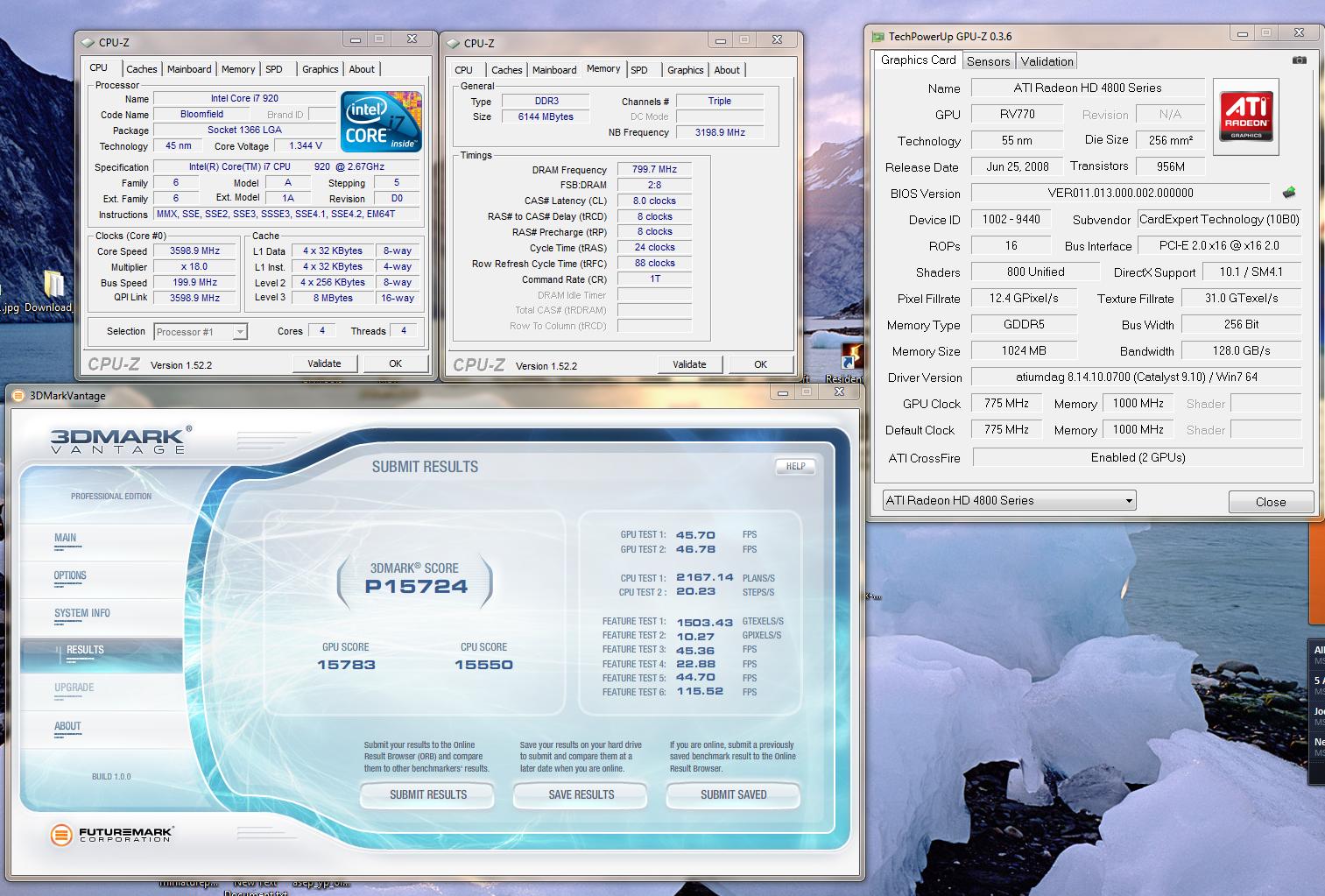The height and width of the screenshot is (896, 1325).
Task: Click the Bandwidth 128.0 GB/s field
Action: pyautogui.click(x=1241, y=350)
